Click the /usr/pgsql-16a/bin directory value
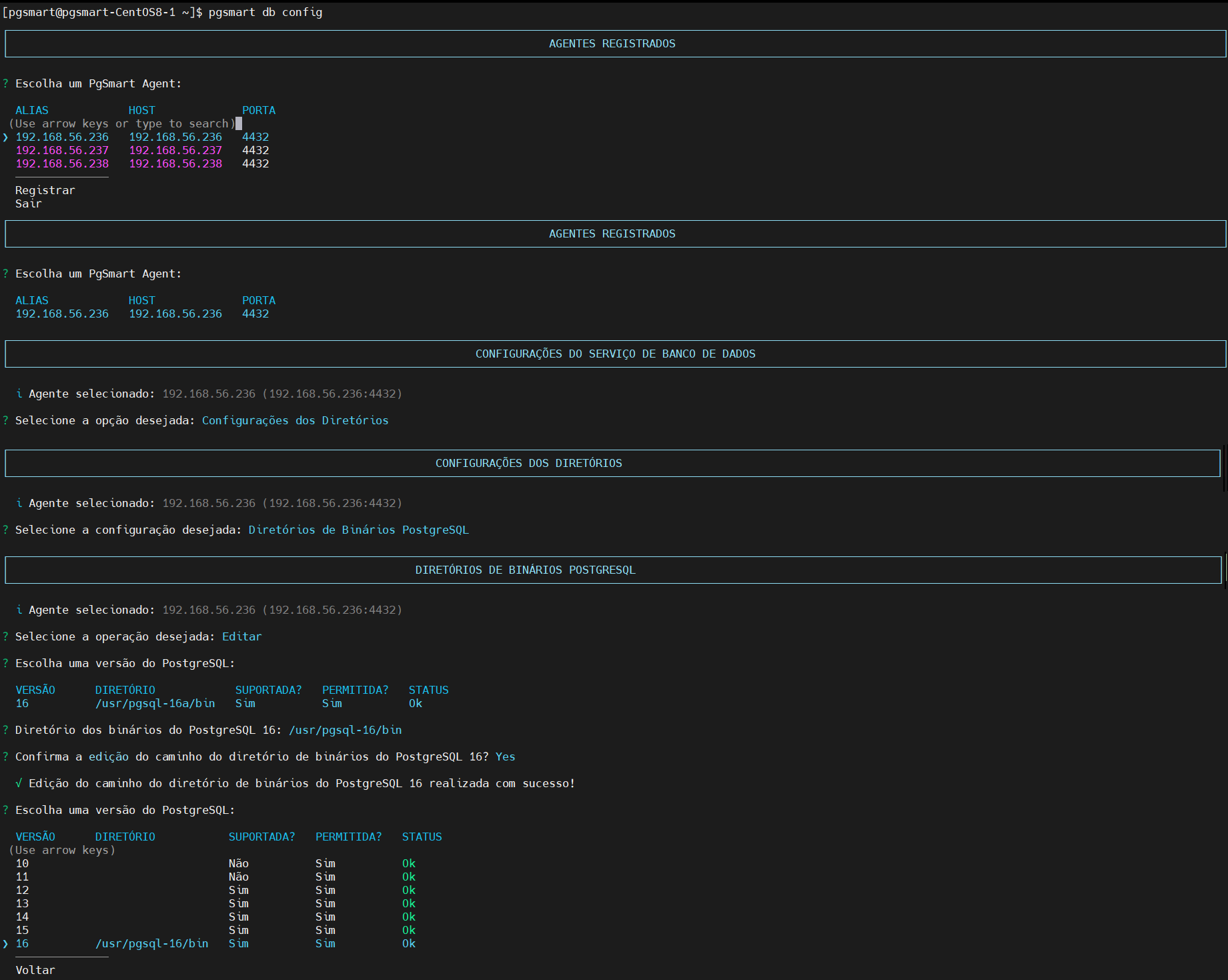Screen dimensions: 1228x980 pyautogui.click(x=155, y=703)
